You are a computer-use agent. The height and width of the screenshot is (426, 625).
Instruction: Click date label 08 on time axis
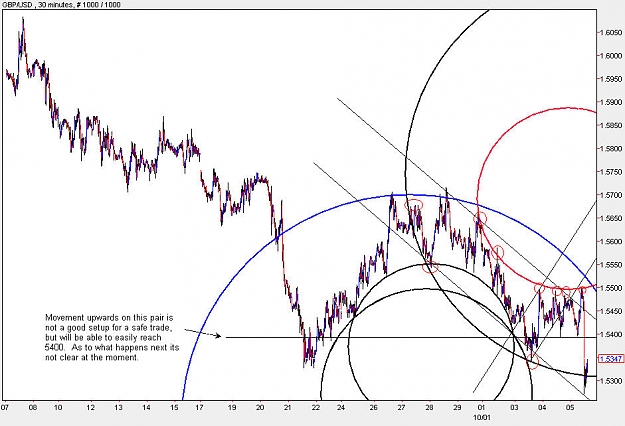click(x=33, y=408)
